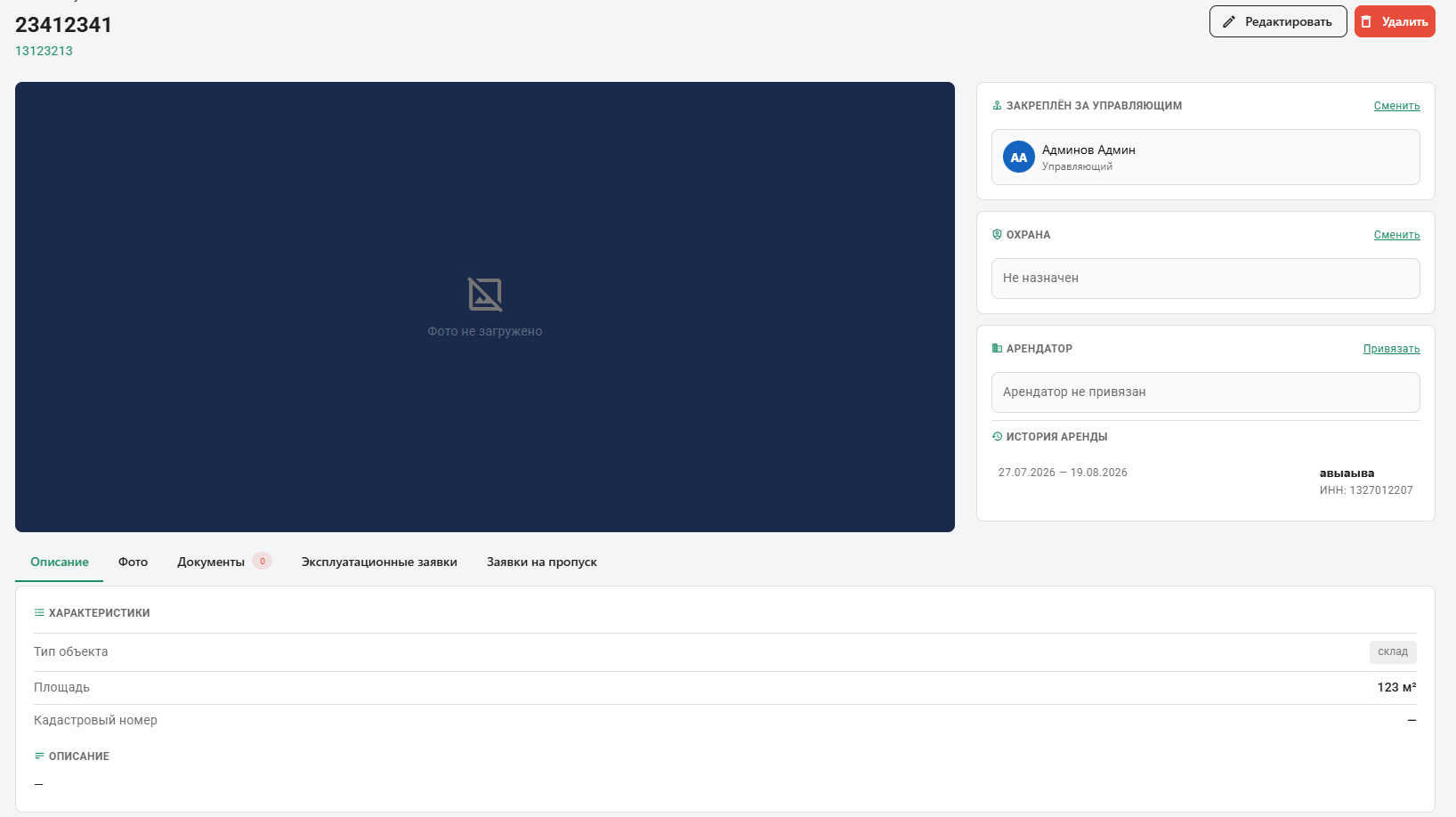Click the shield icon beside ОХРАНА
1456x817 pixels.
(x=997, y=234)
